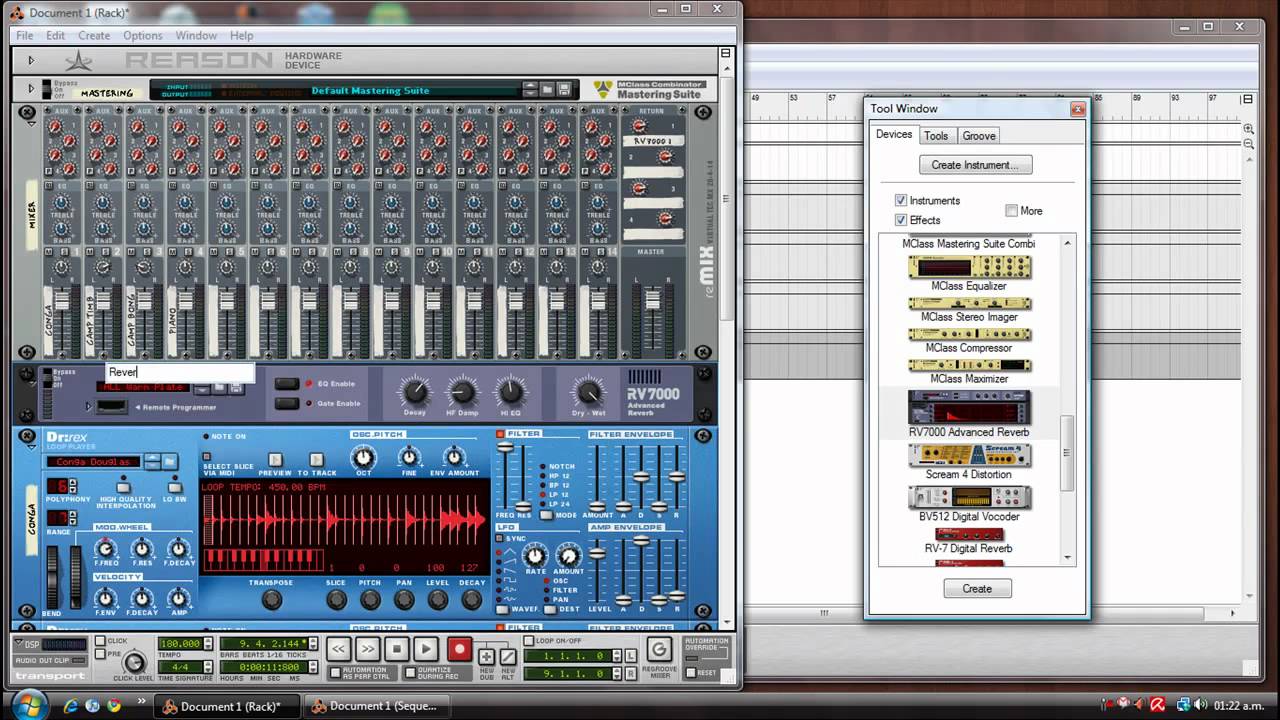Select the MClass Compressor device thumbnail
This screenshot has width=1280, height=720.
pos(969,335)
